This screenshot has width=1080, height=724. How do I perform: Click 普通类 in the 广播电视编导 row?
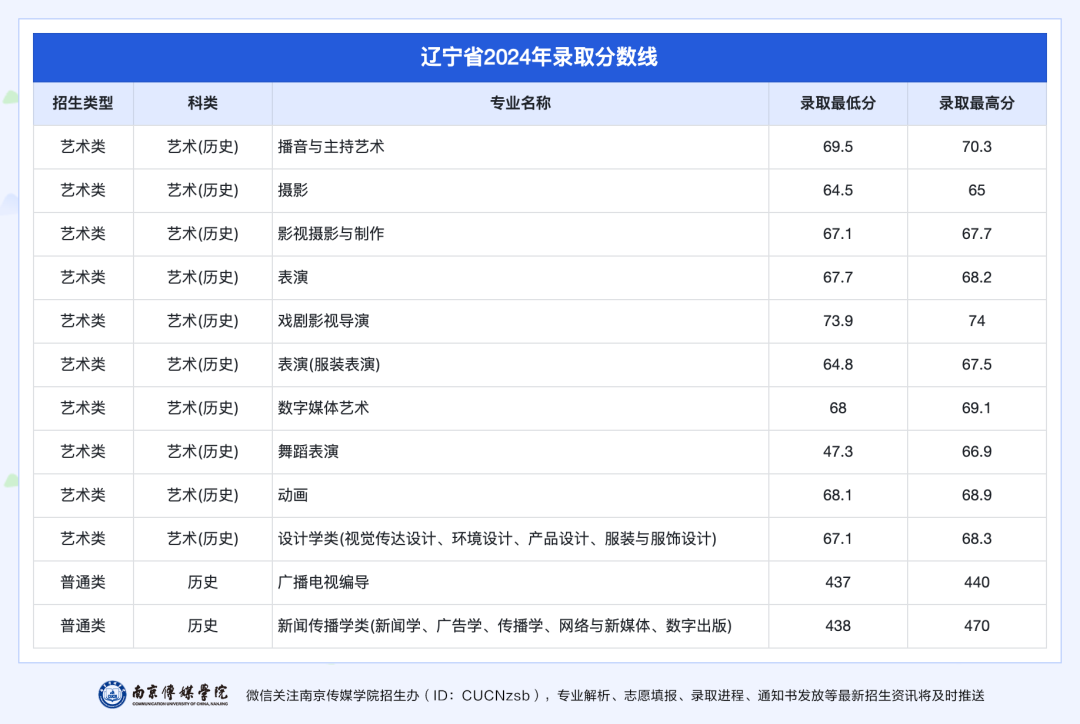coord(83,582)
